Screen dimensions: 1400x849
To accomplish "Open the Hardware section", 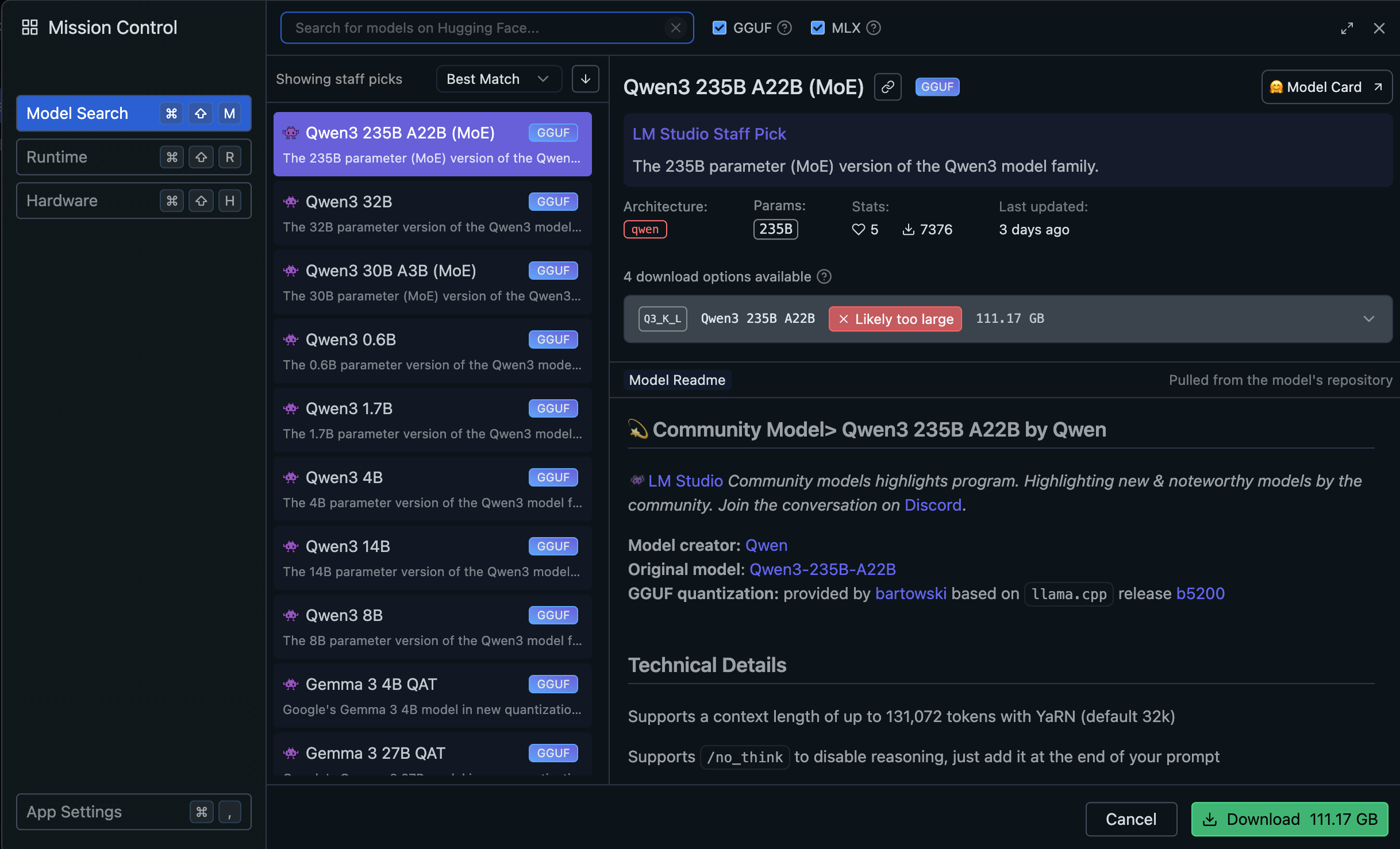I will point(133,200).
